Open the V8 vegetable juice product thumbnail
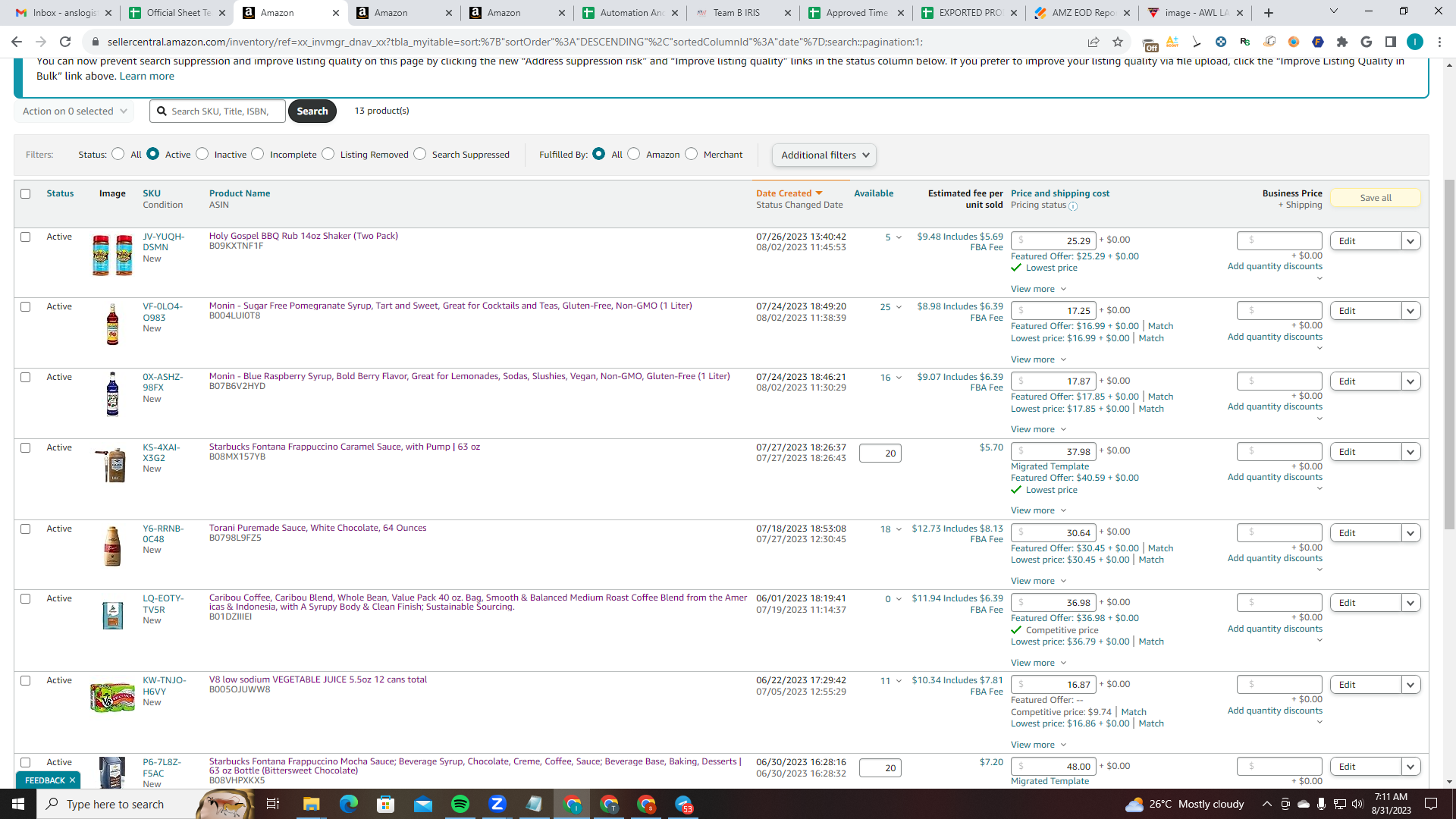The image size is (1456, 819). point(112,697)
